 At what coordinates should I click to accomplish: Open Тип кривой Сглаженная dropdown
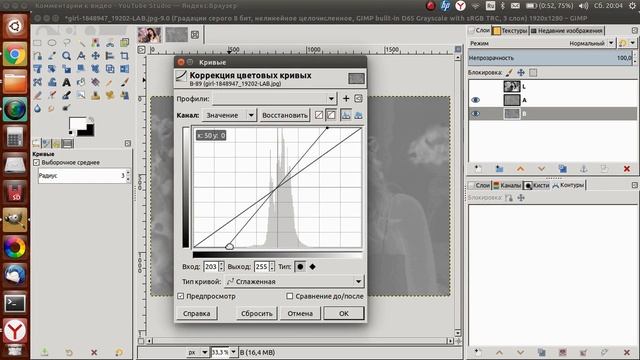(293, 281)
